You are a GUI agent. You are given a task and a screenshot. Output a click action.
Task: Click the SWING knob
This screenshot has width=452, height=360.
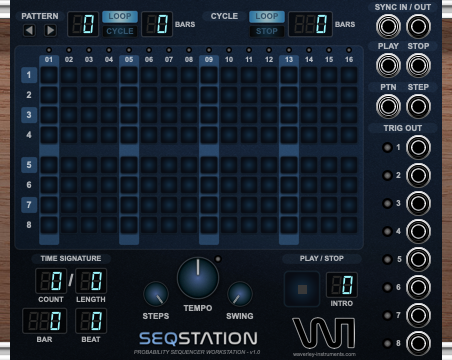tap(240, 294)
